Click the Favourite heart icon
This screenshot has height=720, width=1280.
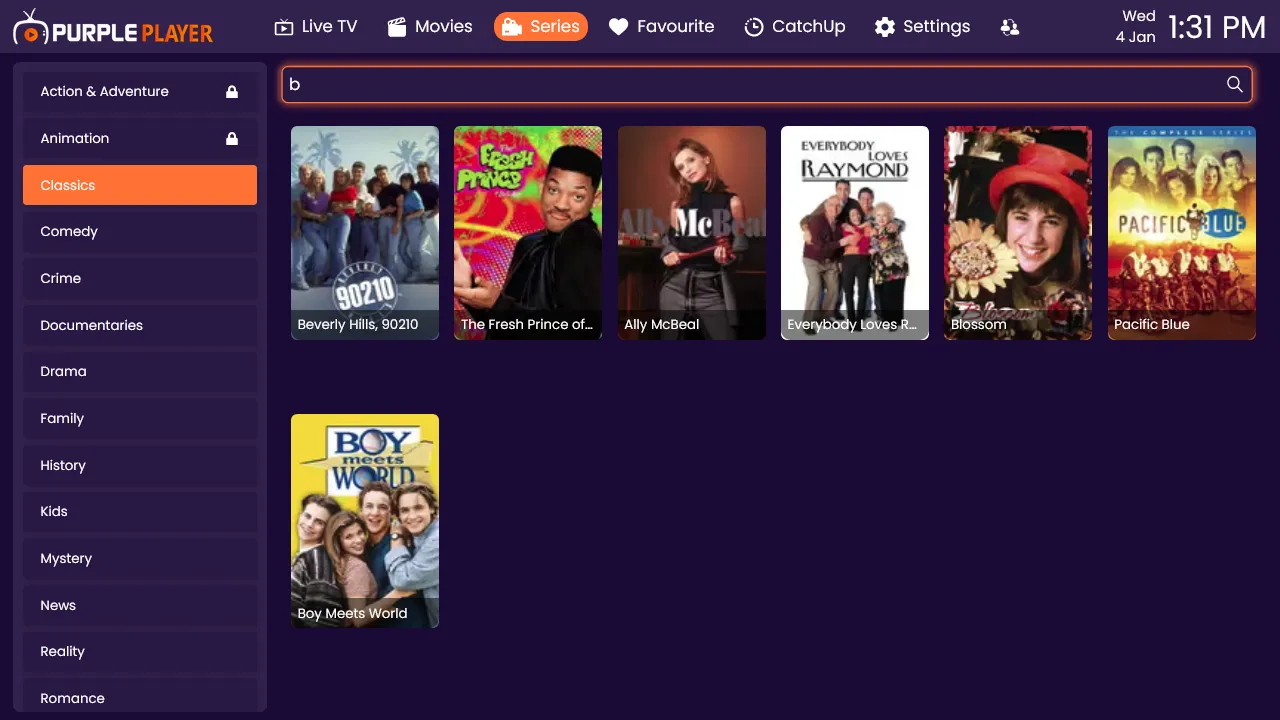619,27
